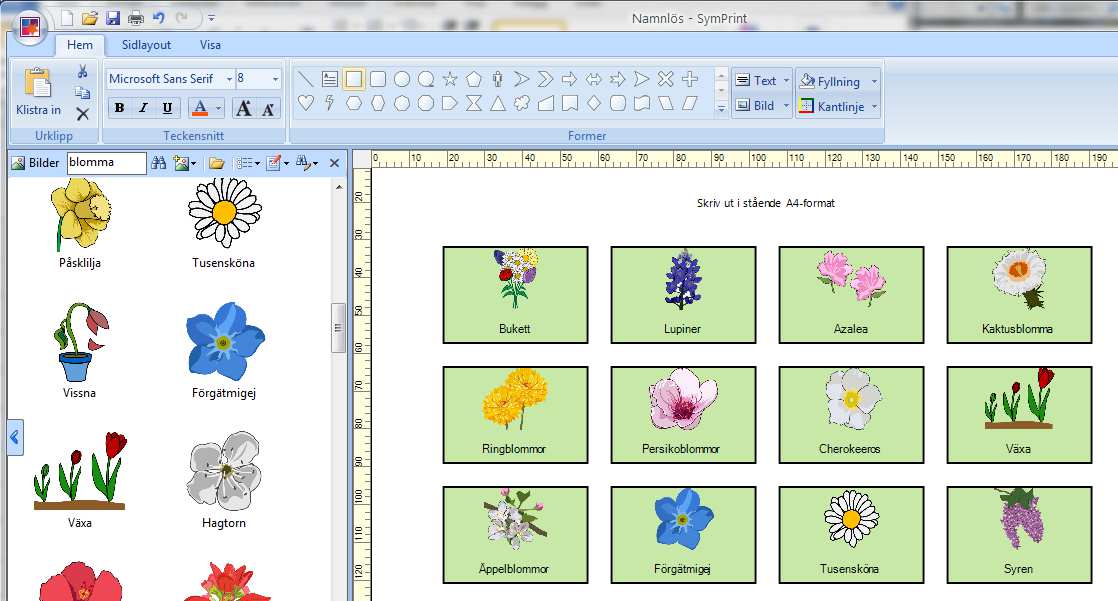The height and width of the screenshot is (601, 1118).
Task: Select the Bukett card on the page
Action: point(516,294)
